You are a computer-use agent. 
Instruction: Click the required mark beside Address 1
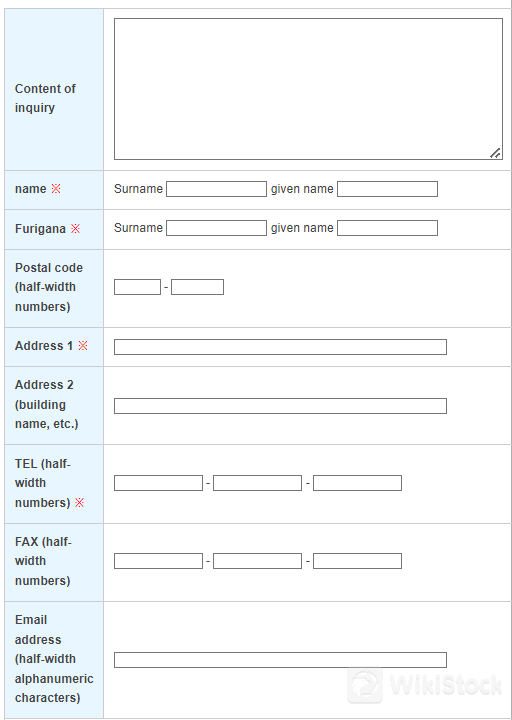pos(83,346)
